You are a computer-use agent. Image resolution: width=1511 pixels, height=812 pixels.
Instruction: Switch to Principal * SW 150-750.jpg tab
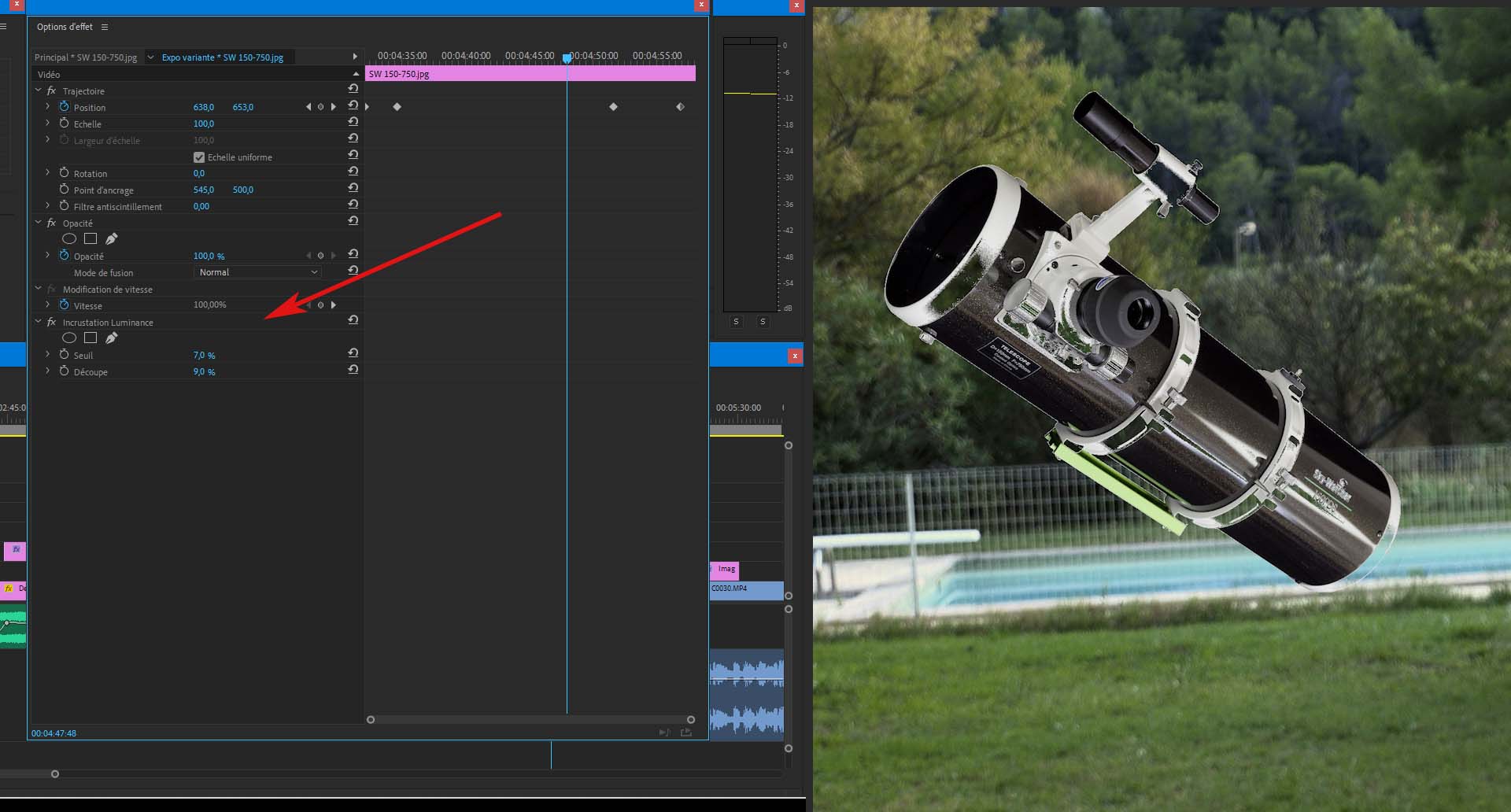point(86,57)
